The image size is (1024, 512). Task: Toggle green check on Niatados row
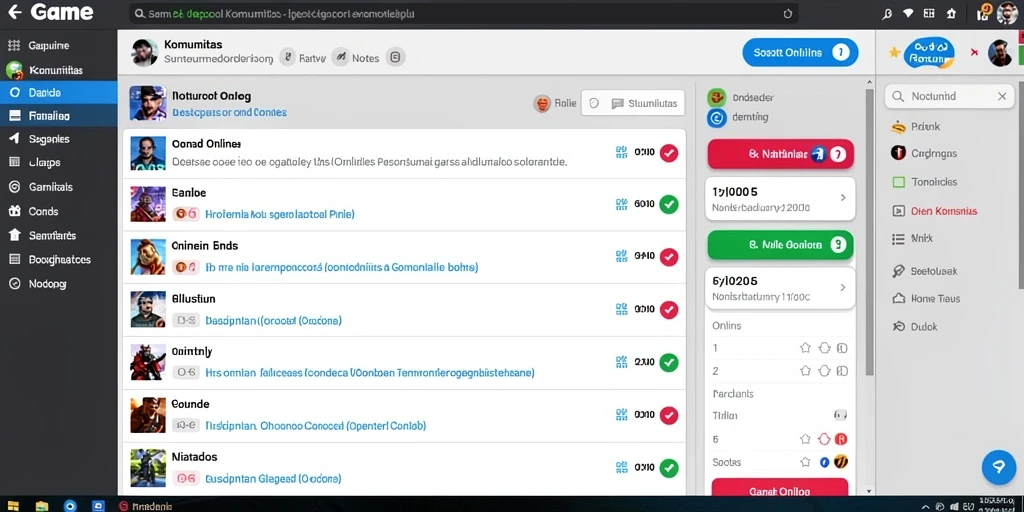[x=669, y=468]
